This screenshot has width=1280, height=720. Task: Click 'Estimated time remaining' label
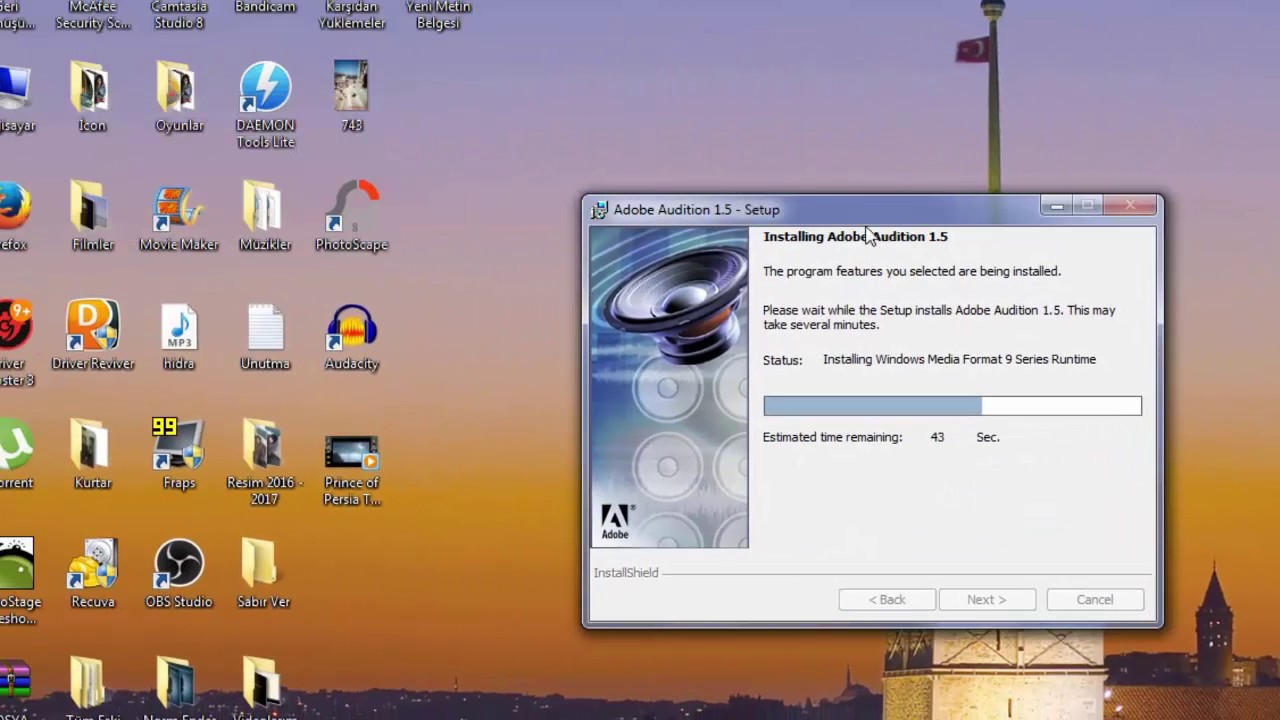(x=832, y=437)
